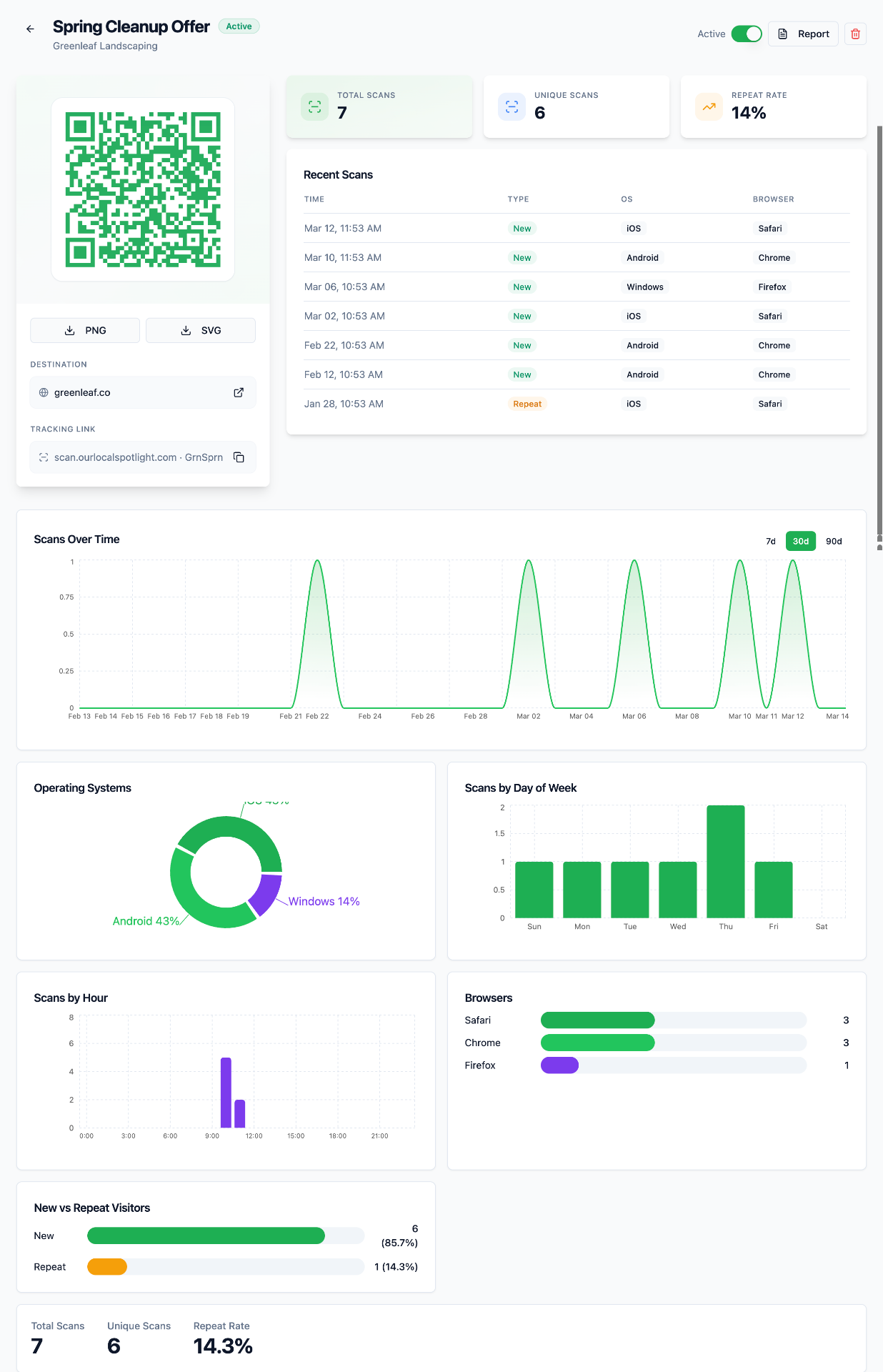The width and height of the screenshot is (883, 1372).
Task: Click the Feb 22 peak in scans chart
Action: coord(317,562)
